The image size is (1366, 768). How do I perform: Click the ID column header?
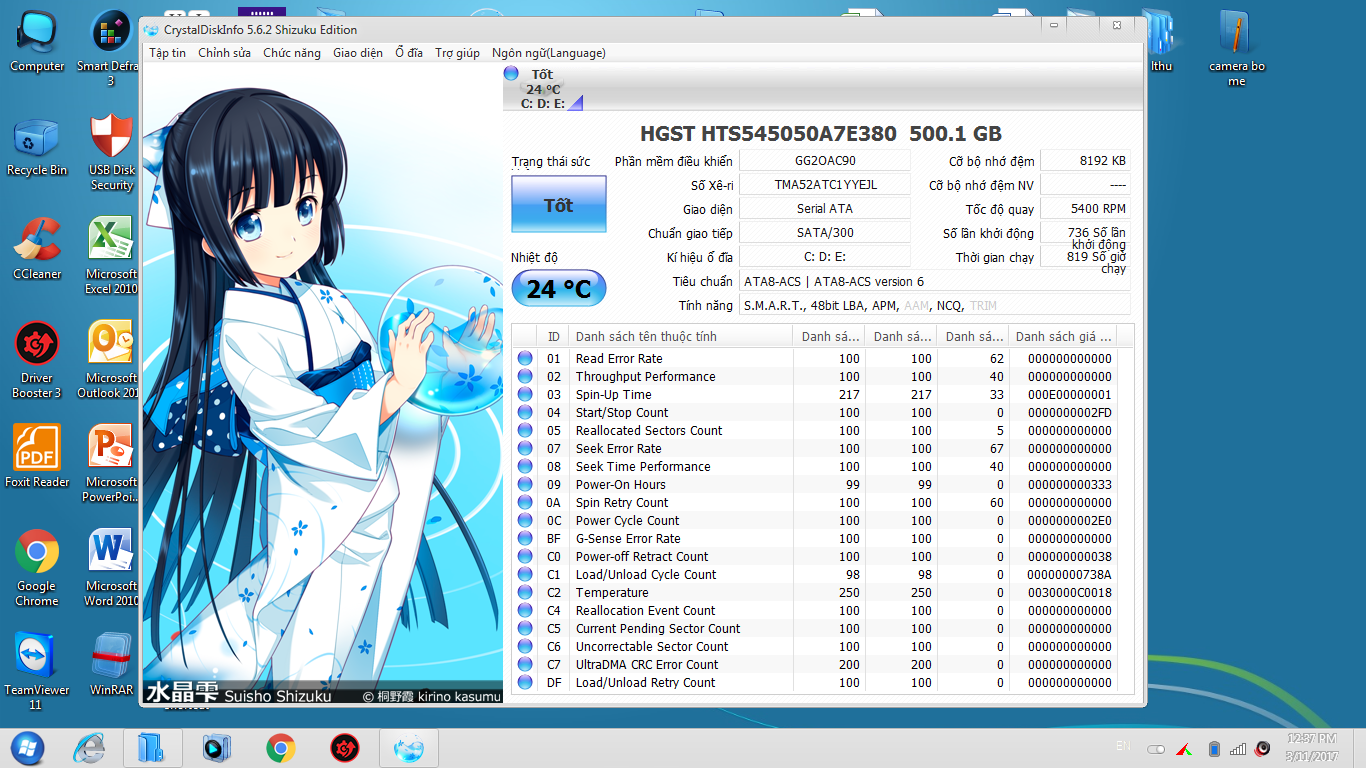554,336
